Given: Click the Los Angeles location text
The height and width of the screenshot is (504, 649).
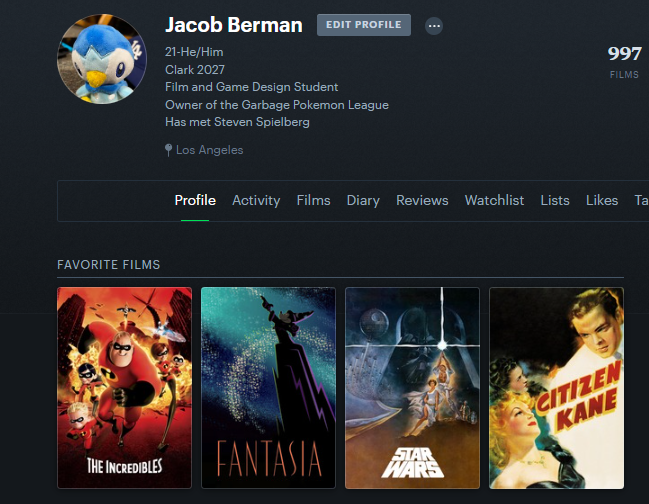Looking at the screenshot, I should pos(209,150).
